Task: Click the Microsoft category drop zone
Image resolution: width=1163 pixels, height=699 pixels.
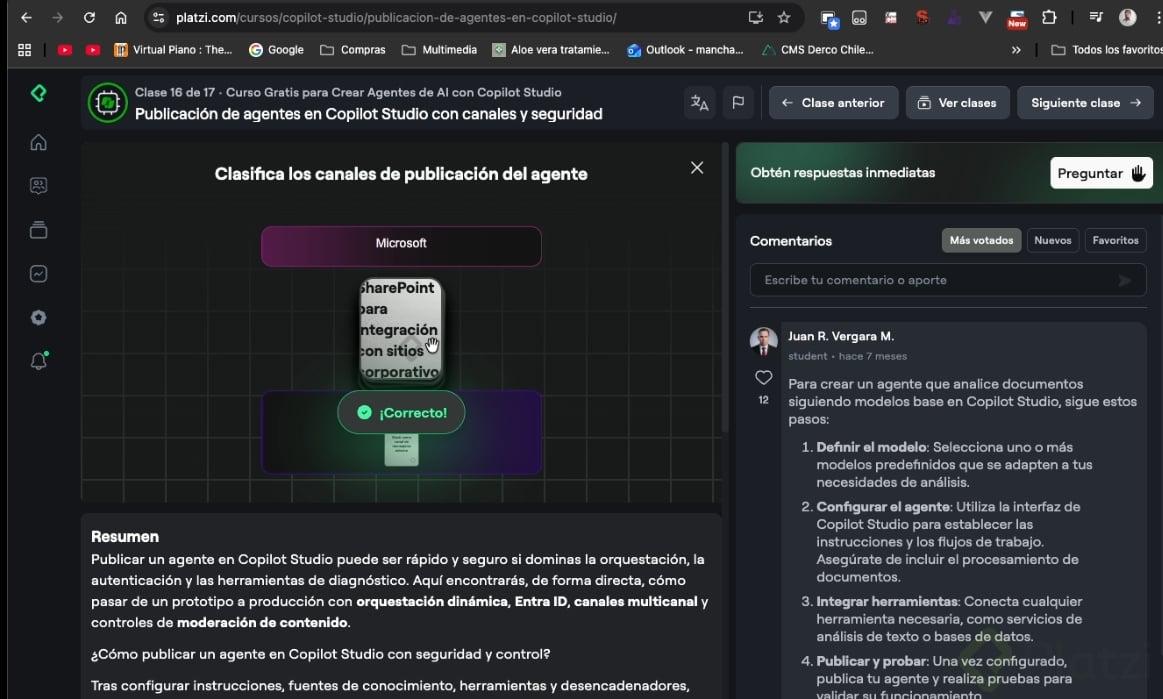Action: [401, 246]
